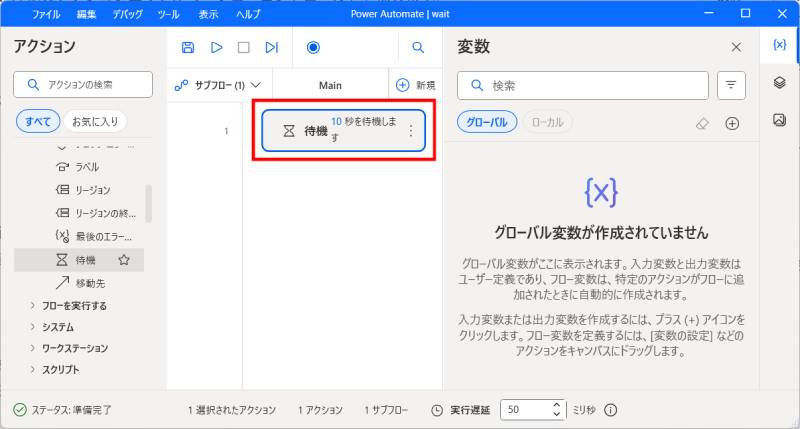800x429 pixels.
Task: Open the images panel icon
Action: click(x=779, y=120)
